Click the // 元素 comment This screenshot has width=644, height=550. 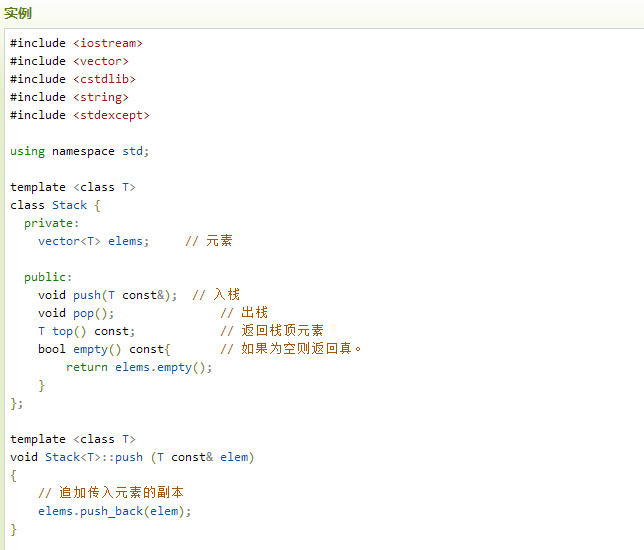pyautogui.click(x=209, y=241)
